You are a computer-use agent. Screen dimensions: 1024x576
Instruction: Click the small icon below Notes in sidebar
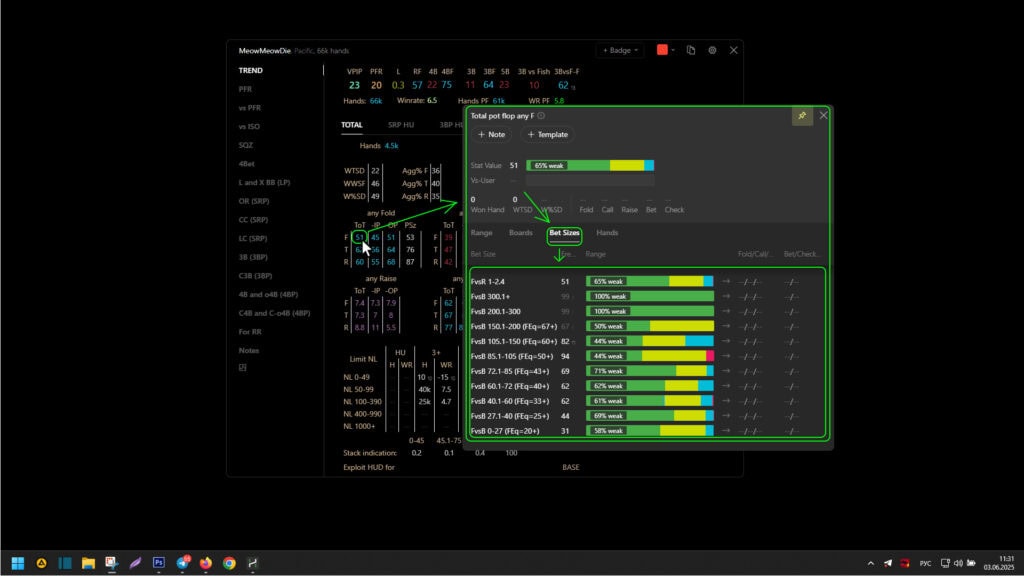(x=242, y=369)
